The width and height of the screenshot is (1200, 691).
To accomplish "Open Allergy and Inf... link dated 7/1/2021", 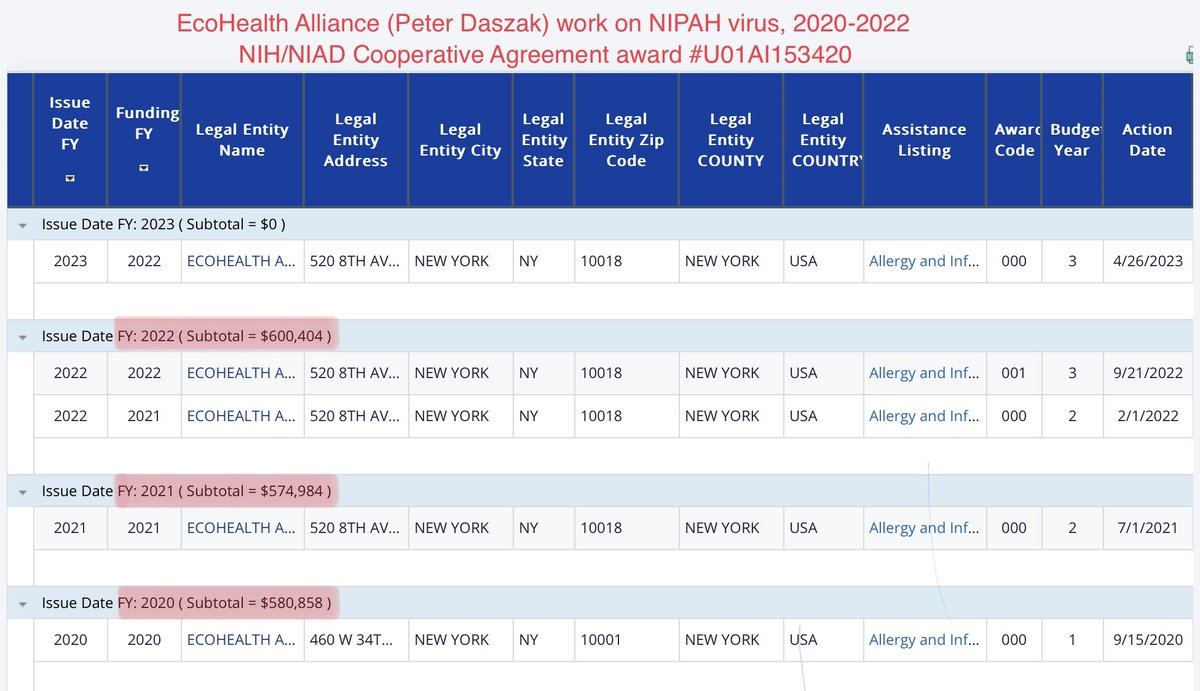I will 924,528.
